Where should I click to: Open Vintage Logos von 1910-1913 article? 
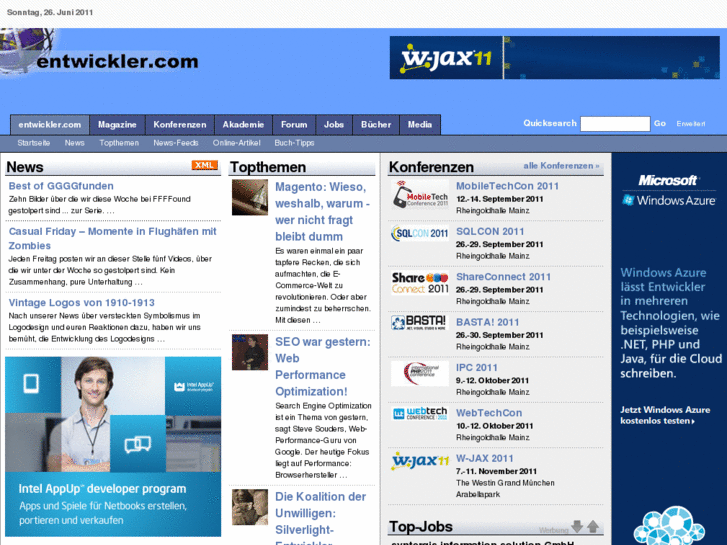82,303
